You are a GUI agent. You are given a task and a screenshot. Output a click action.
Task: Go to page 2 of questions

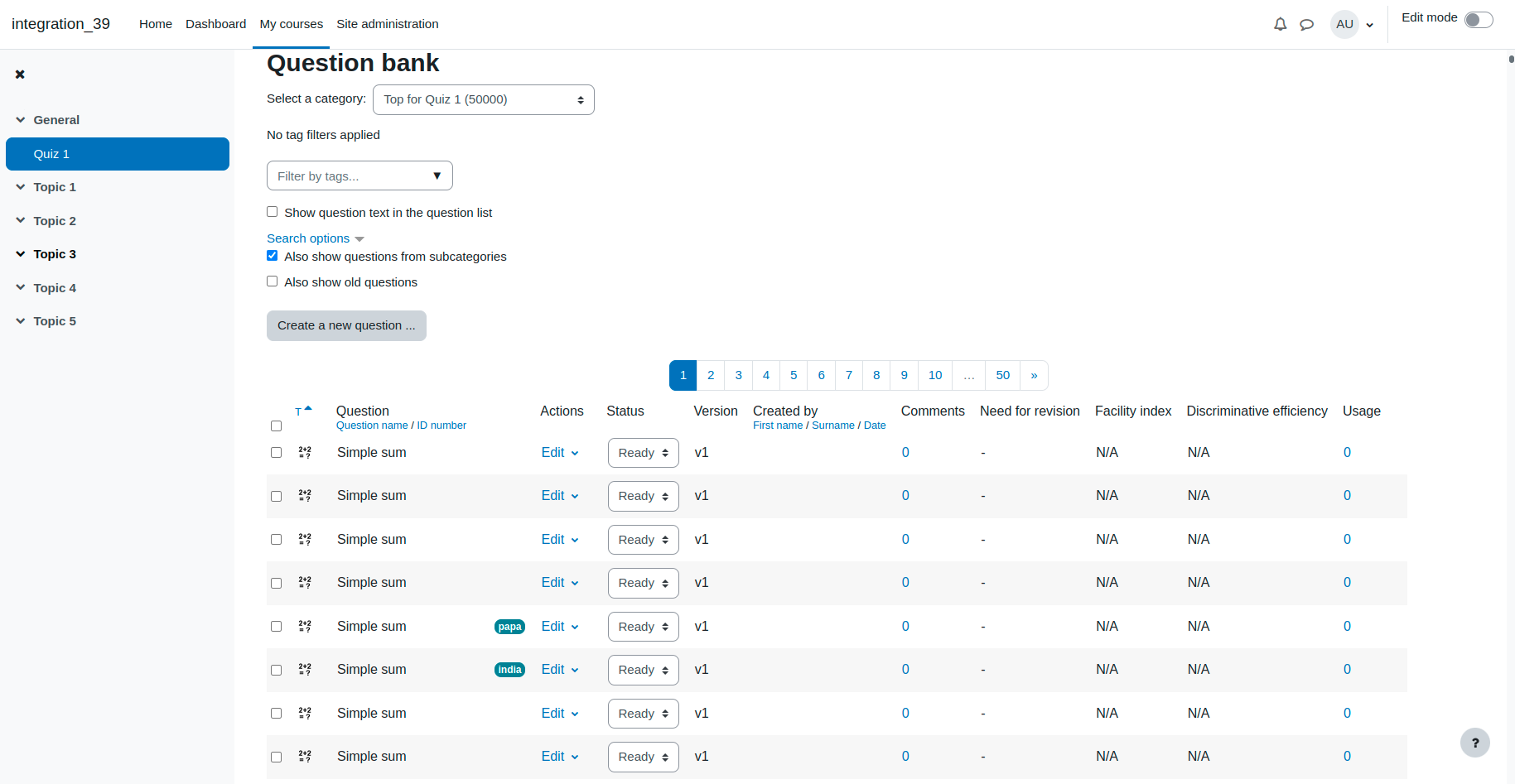tap(711, 375)
